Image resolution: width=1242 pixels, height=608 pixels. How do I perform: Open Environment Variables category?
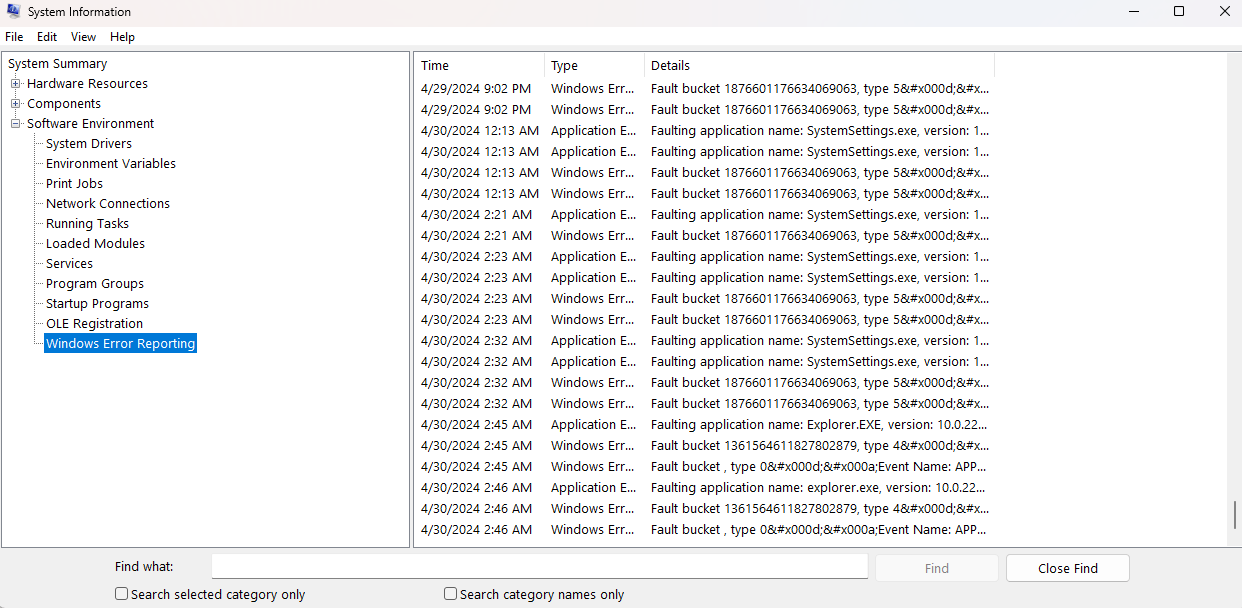point(111,164)
